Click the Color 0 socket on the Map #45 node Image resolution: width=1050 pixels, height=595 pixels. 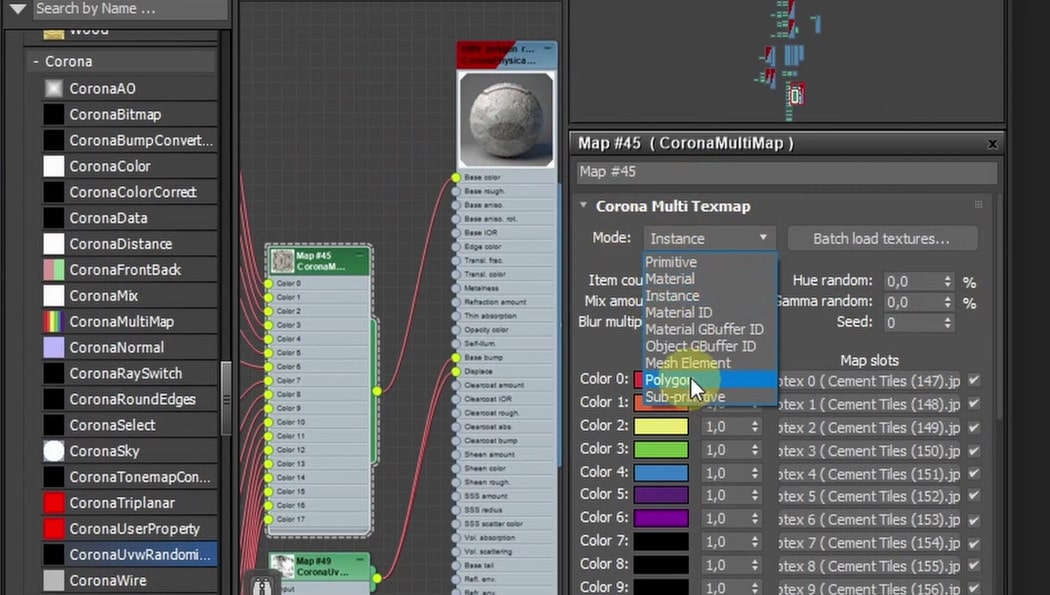point(269,284)
